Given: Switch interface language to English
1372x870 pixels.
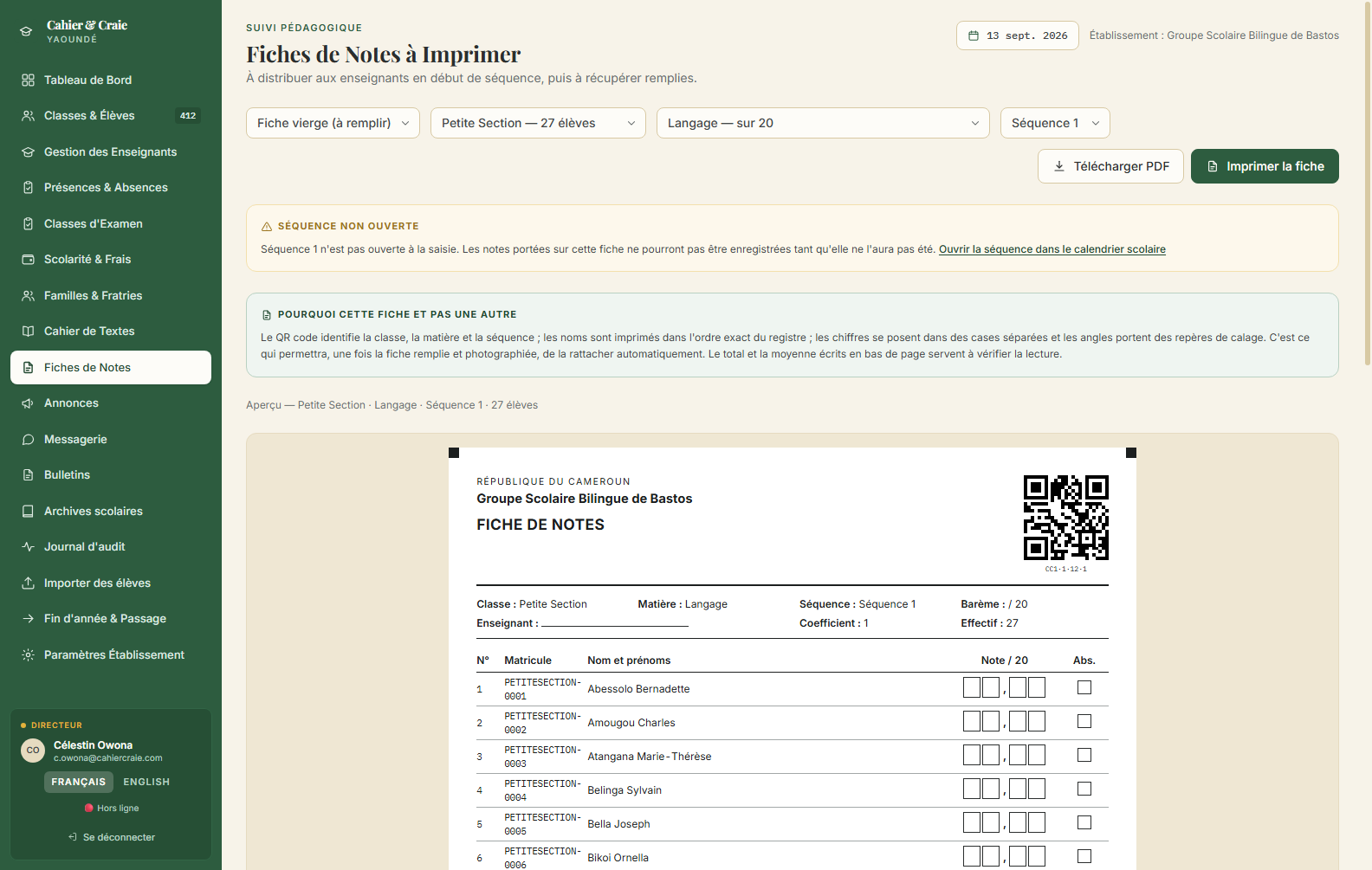Looking at the screenshot, I should point(146,782).
